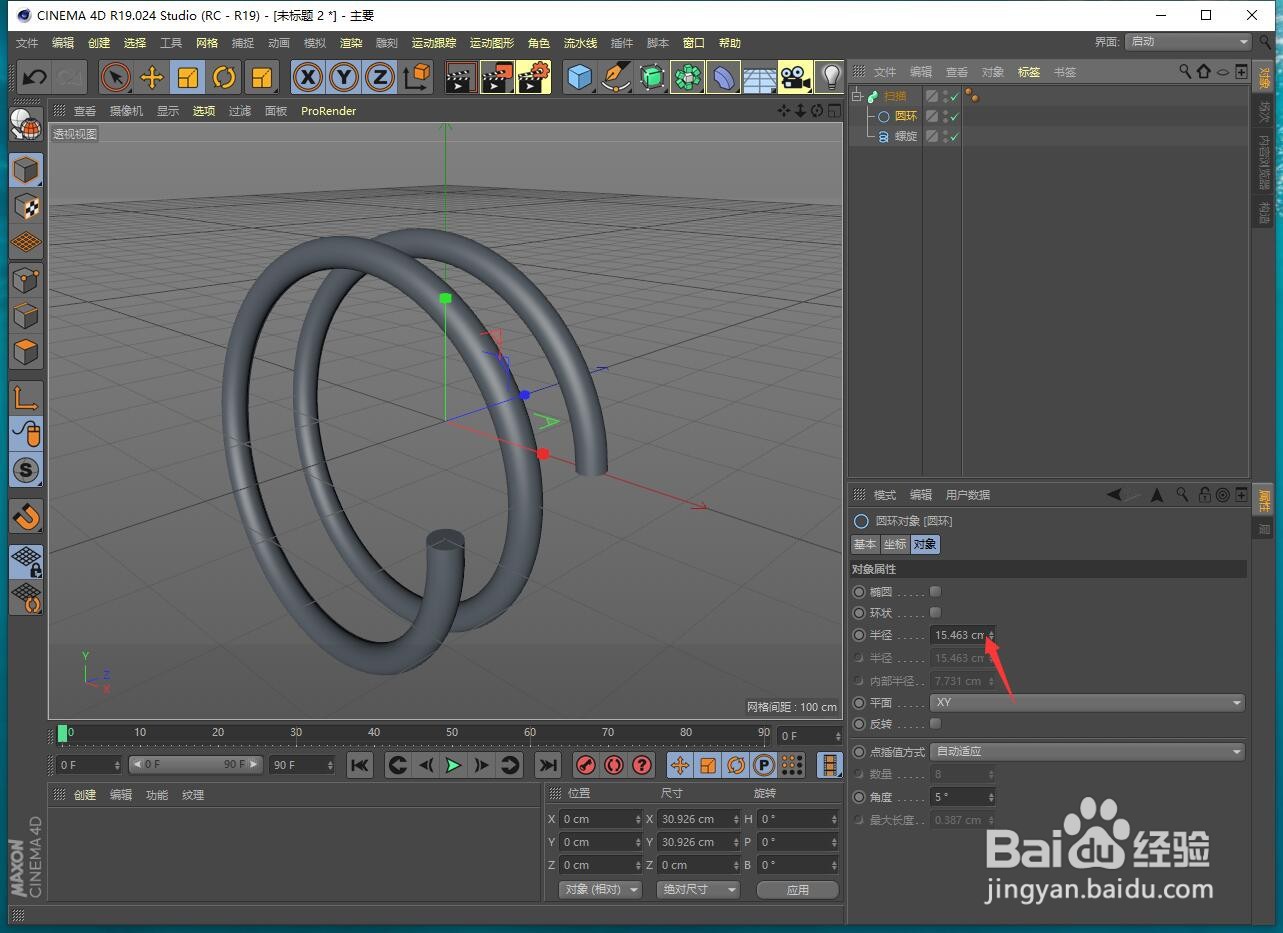Switch to Edges mode
Image resolution: width=1283 pixels, height=933 pixels.
pyautogui.click(x=26, y=316)
